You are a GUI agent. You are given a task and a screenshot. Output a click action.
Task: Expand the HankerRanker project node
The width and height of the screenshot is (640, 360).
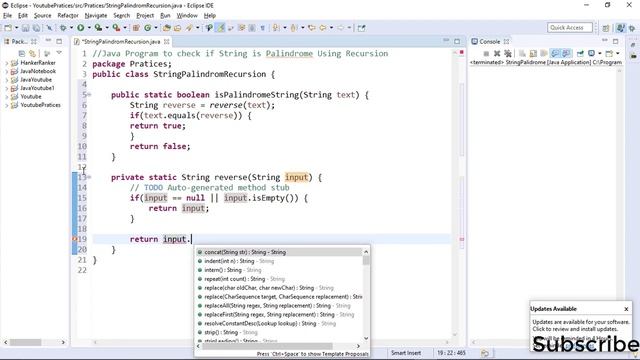click(x=7, y=63)
